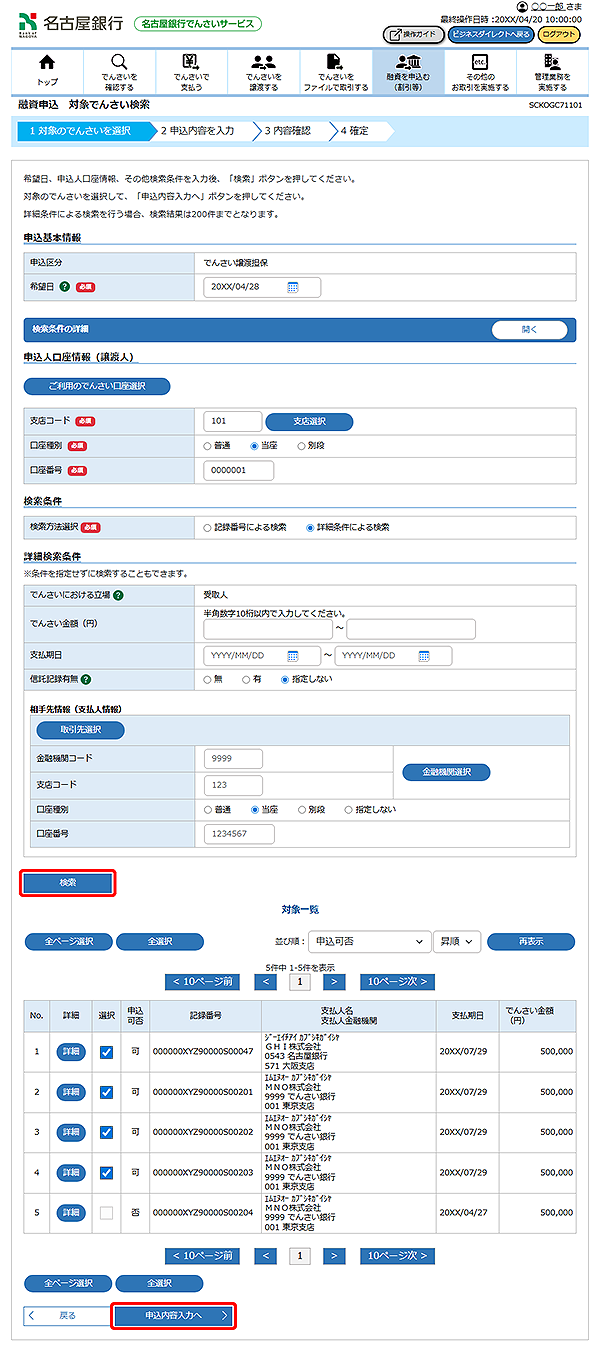The width and height of the screenshot is (600, 1346).
Task: Click the でんさいで支払う yen icon
Action: point(191,62)
